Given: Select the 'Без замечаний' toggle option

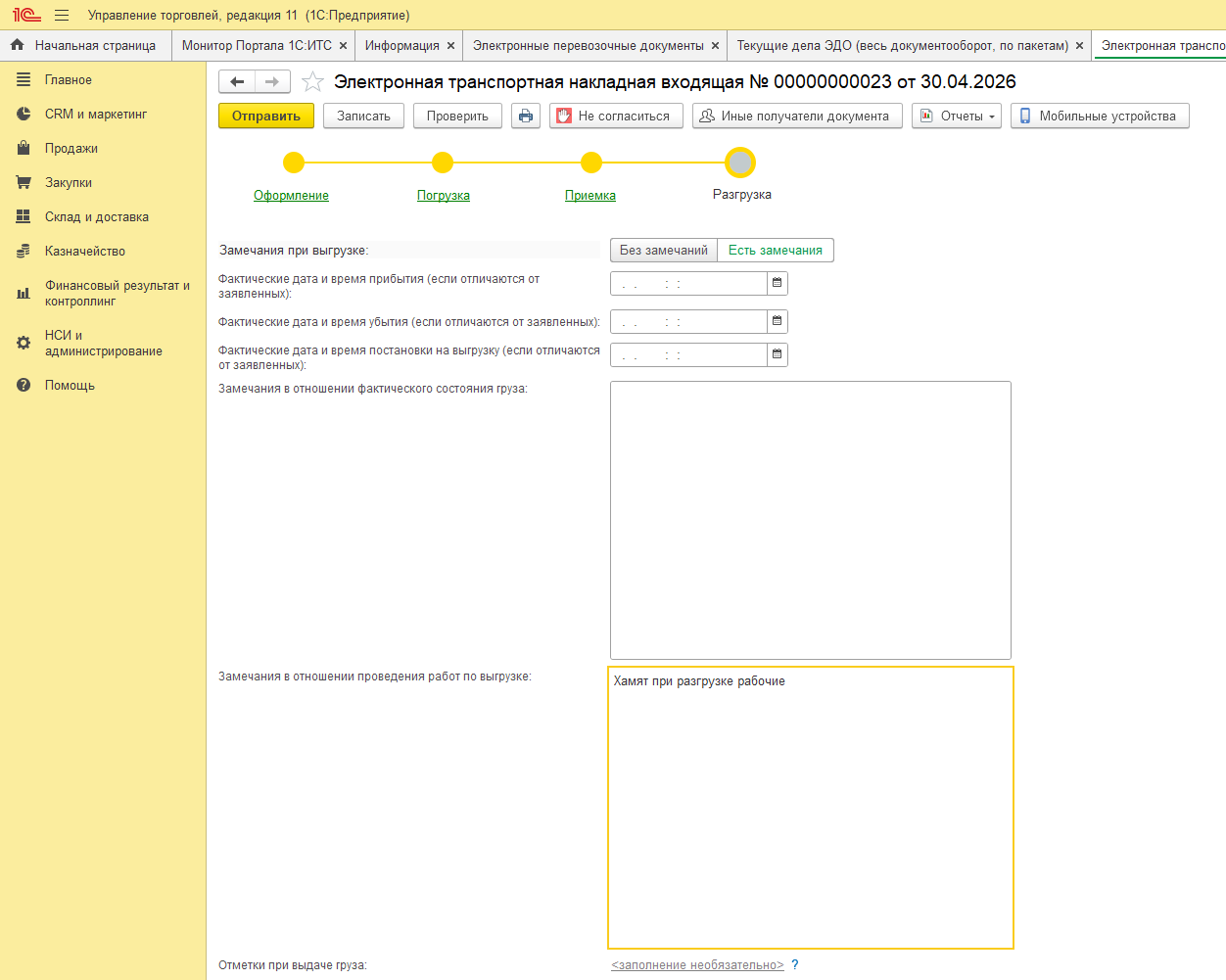Looking at the screenshot, I should pos(663,251).
